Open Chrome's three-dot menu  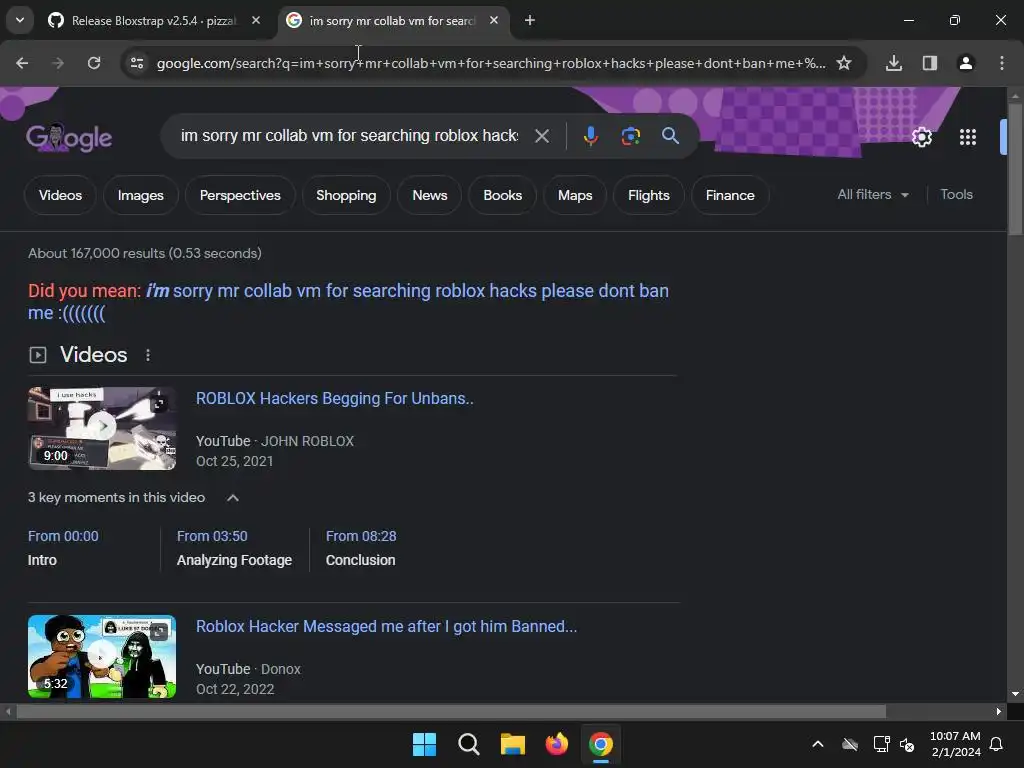tap(1002, 63)
